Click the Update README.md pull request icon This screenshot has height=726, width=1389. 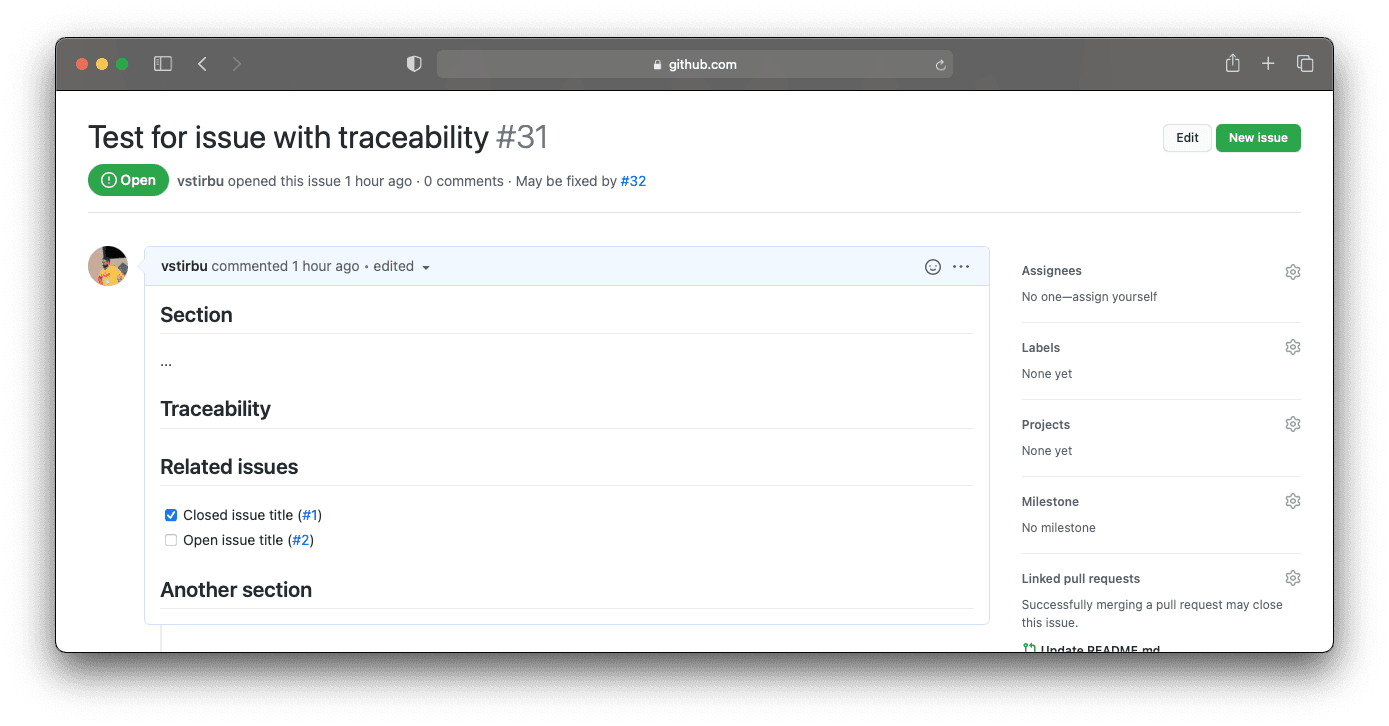coord(1028,648)
